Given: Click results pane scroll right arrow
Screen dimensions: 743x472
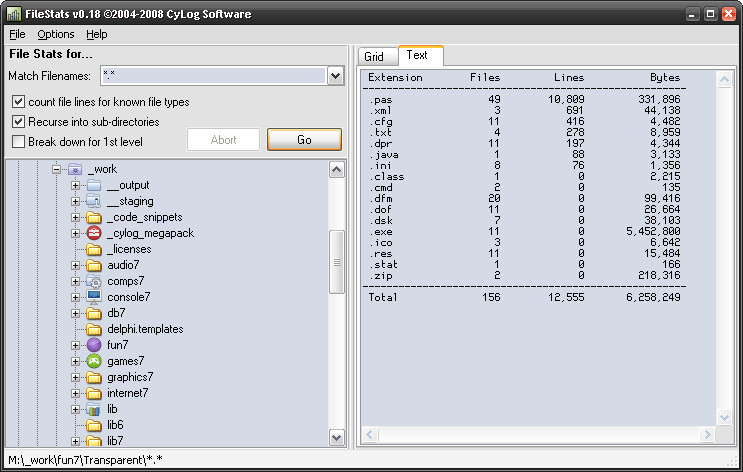Looking at the screenshot, I should tap(707, 434).
